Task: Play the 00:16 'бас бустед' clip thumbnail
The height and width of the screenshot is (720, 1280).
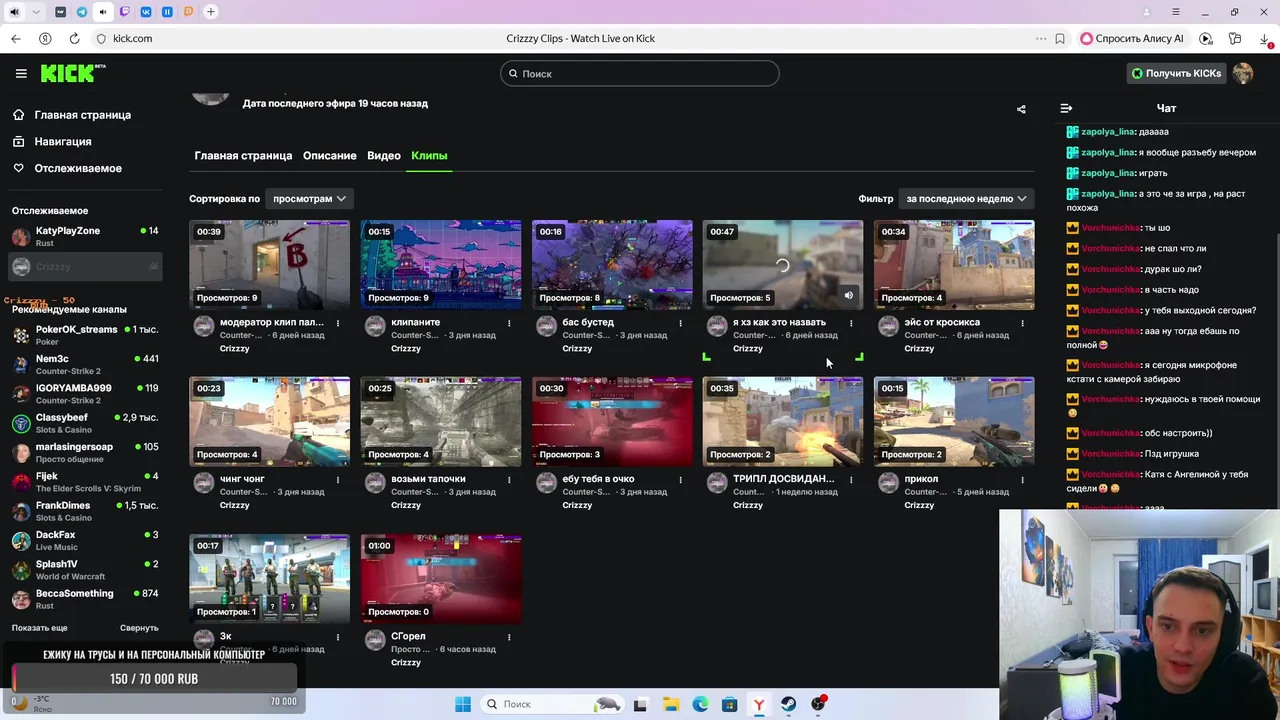Action: point(612,265)
